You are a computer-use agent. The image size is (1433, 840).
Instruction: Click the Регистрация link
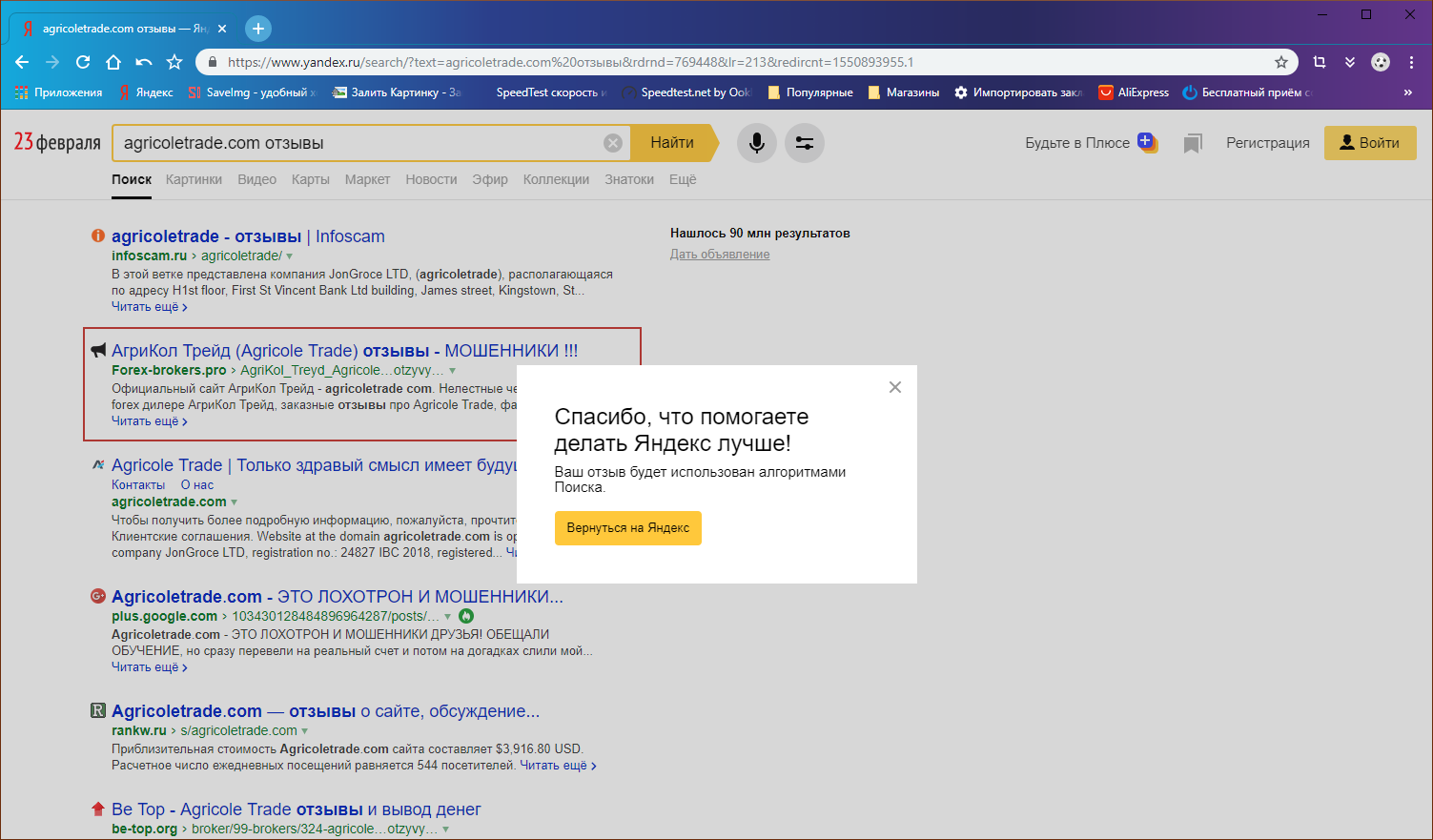click(1268, 143)
